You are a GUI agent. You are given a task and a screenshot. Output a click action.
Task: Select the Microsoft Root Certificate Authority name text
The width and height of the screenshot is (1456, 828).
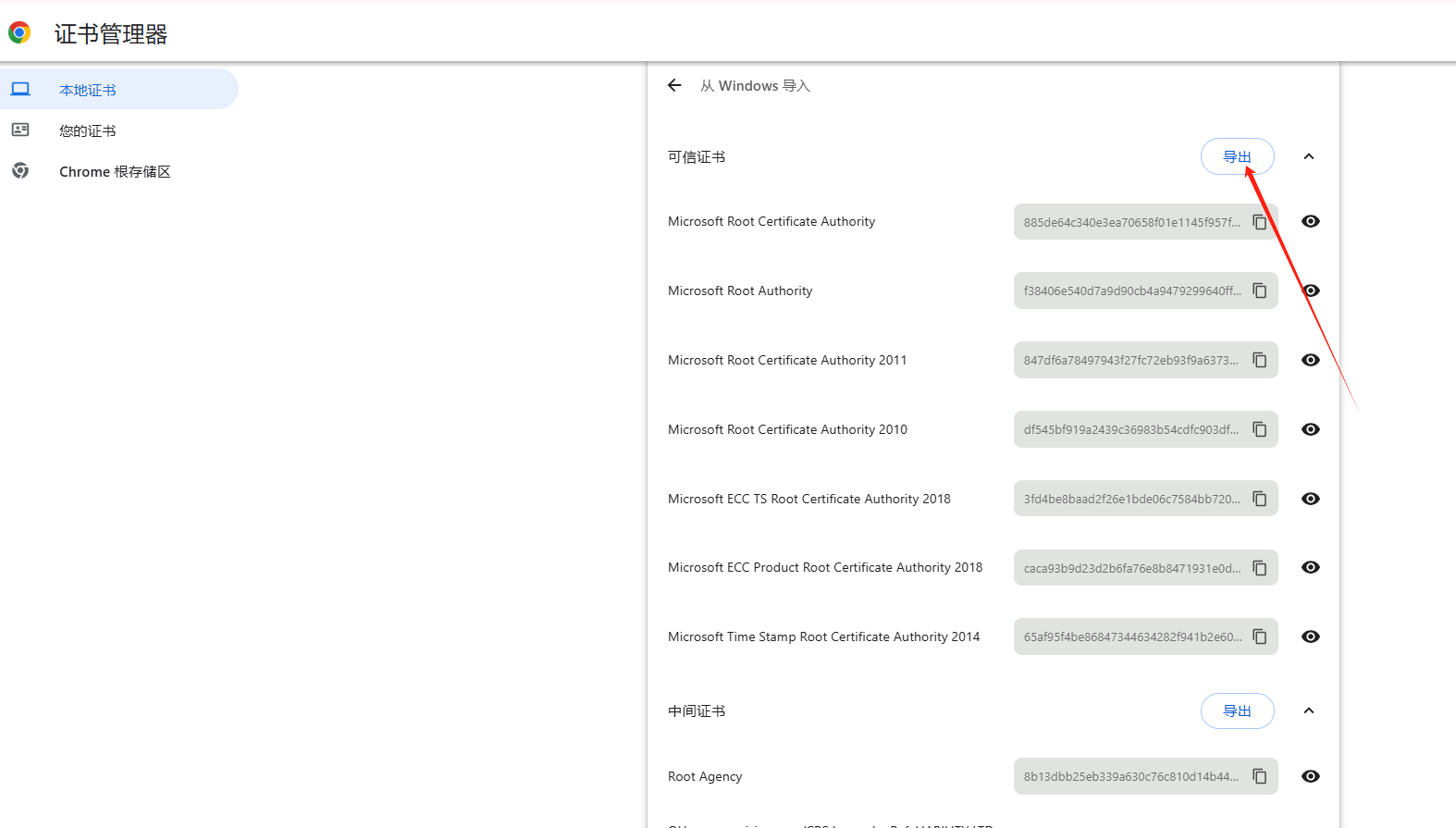(x=771, y=221)
